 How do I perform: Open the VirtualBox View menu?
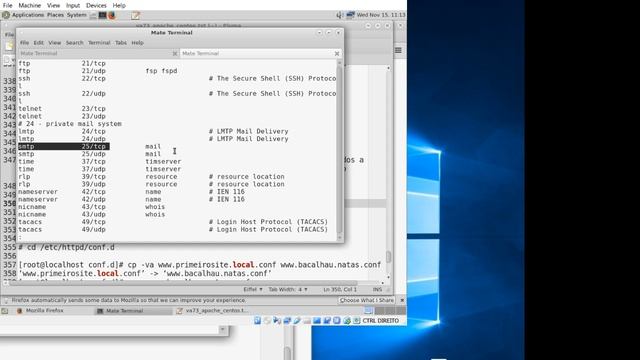pos(53,5)
